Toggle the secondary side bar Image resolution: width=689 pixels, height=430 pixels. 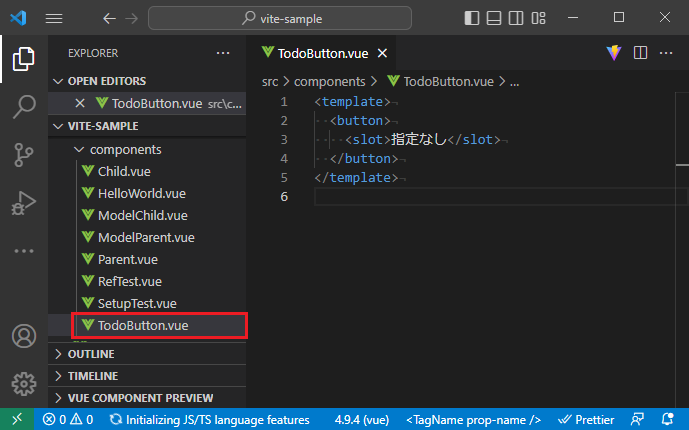point(516,18)
